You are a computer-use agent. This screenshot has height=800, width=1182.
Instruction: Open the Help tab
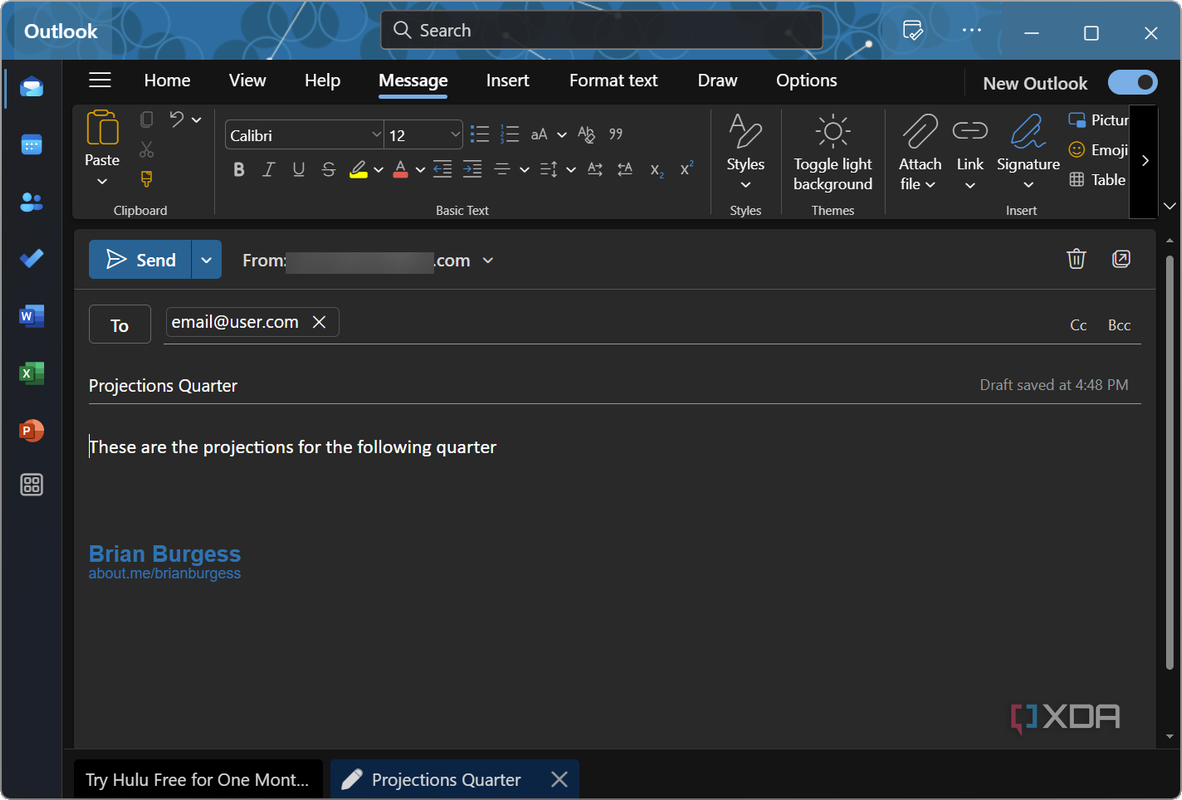click(x=323, y=80)
